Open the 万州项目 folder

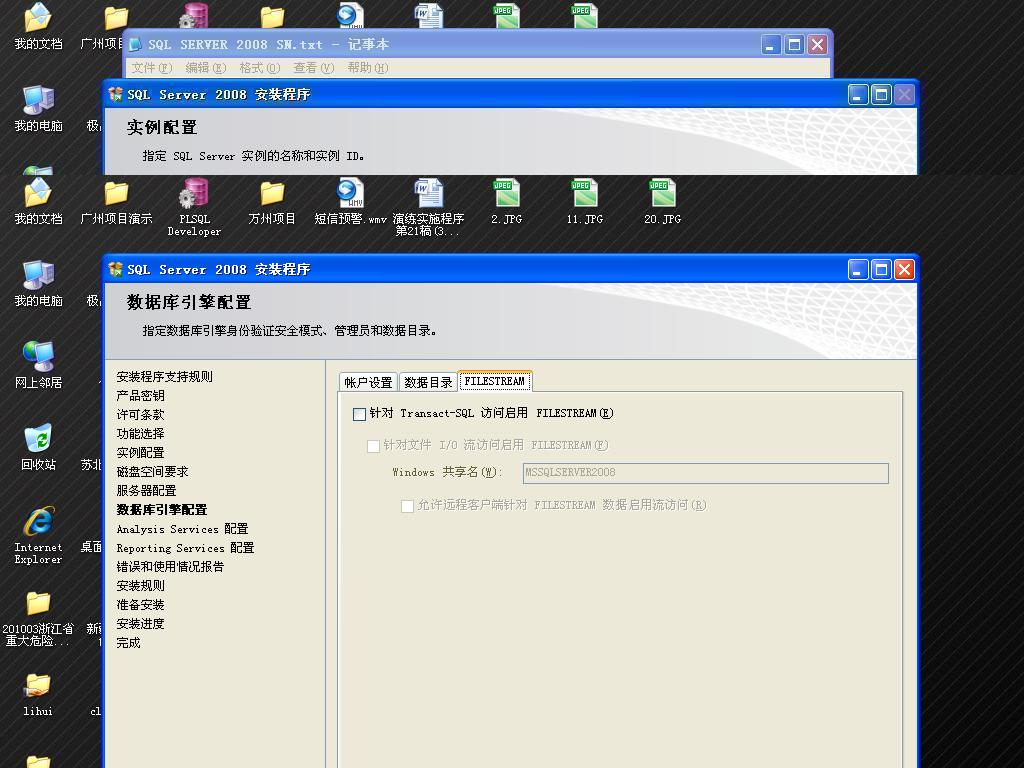(x=272, y=195)
